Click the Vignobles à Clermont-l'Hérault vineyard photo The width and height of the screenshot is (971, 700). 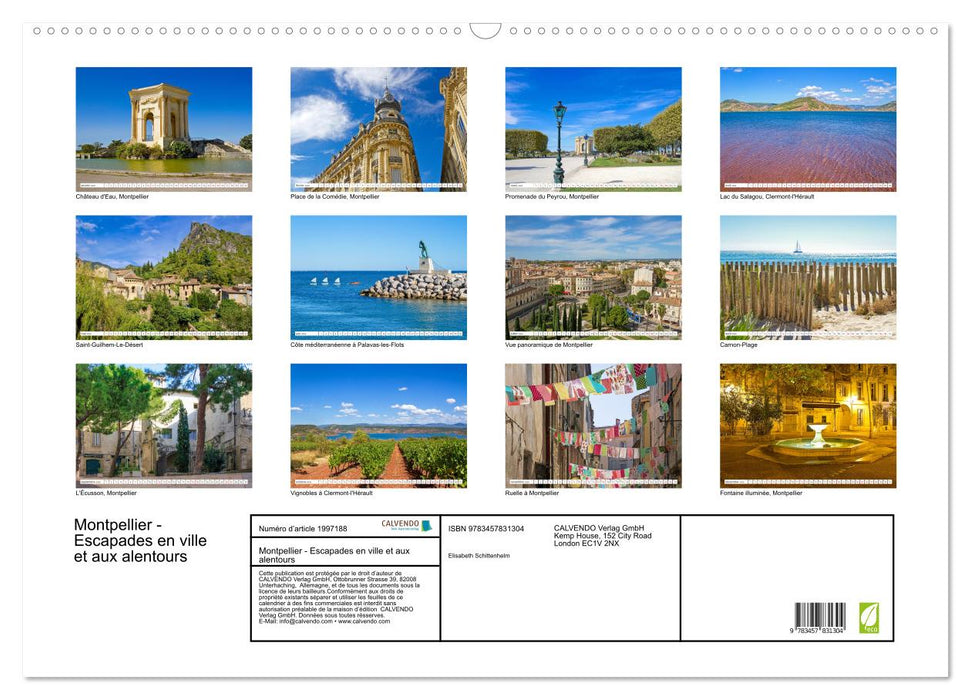(378, 426)
